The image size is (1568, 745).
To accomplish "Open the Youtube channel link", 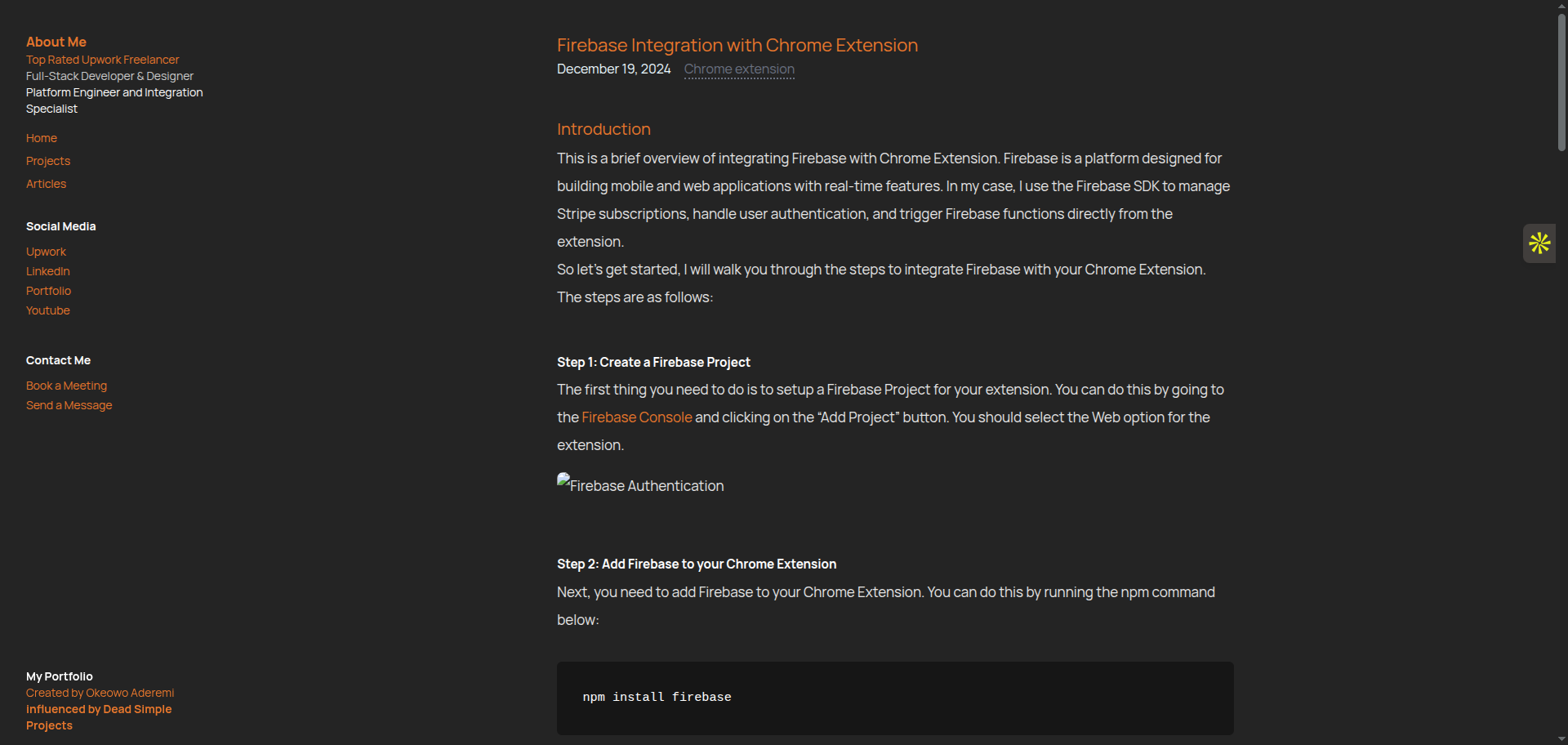I will coord(48,310).
